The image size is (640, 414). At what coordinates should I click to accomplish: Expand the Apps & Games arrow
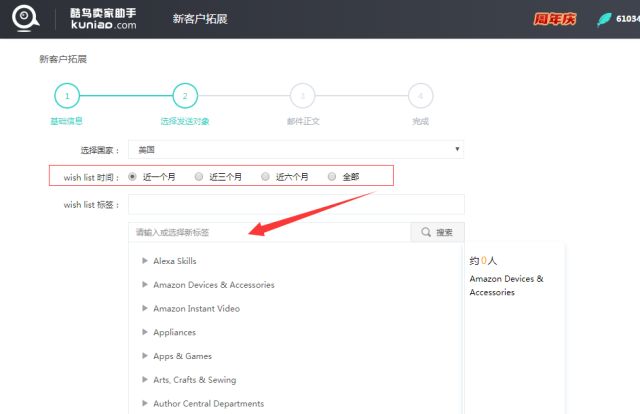coord(144,356)
